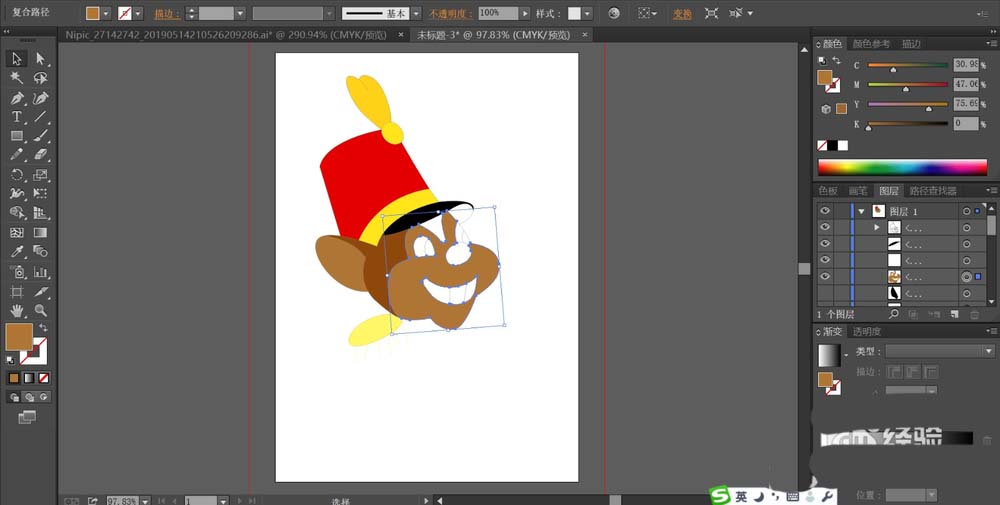Click target circle of selected face sublayer
This screenshot has height=505, width=1000.
pyautogui.click(x=967, y=277)
